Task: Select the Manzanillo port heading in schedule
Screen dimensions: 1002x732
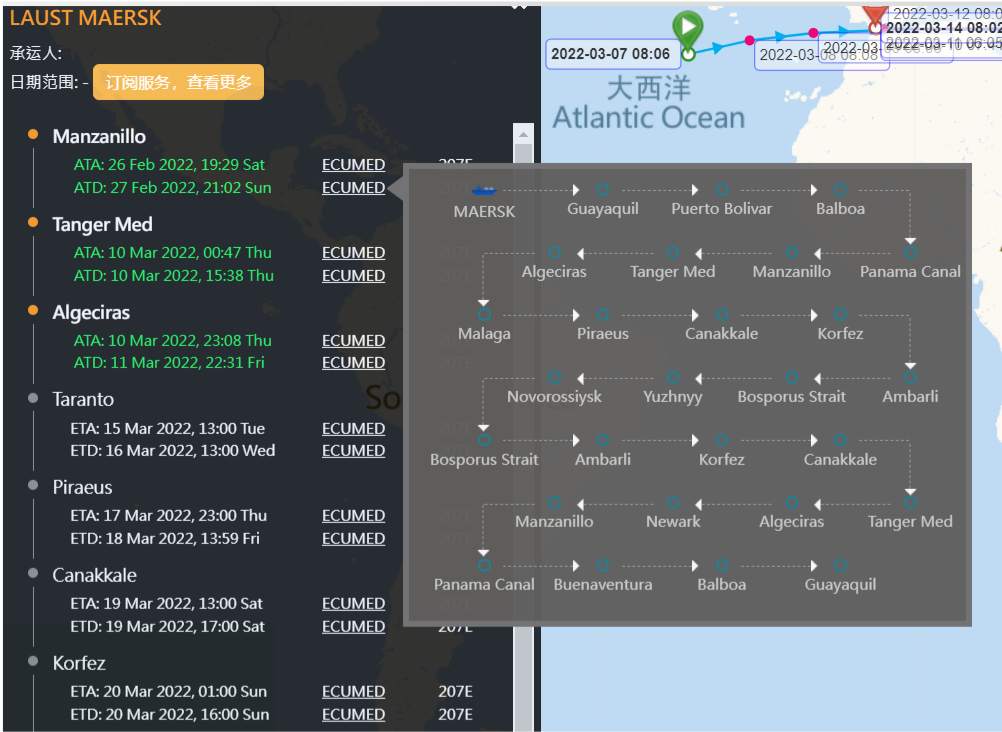Action: pos(99,136)
